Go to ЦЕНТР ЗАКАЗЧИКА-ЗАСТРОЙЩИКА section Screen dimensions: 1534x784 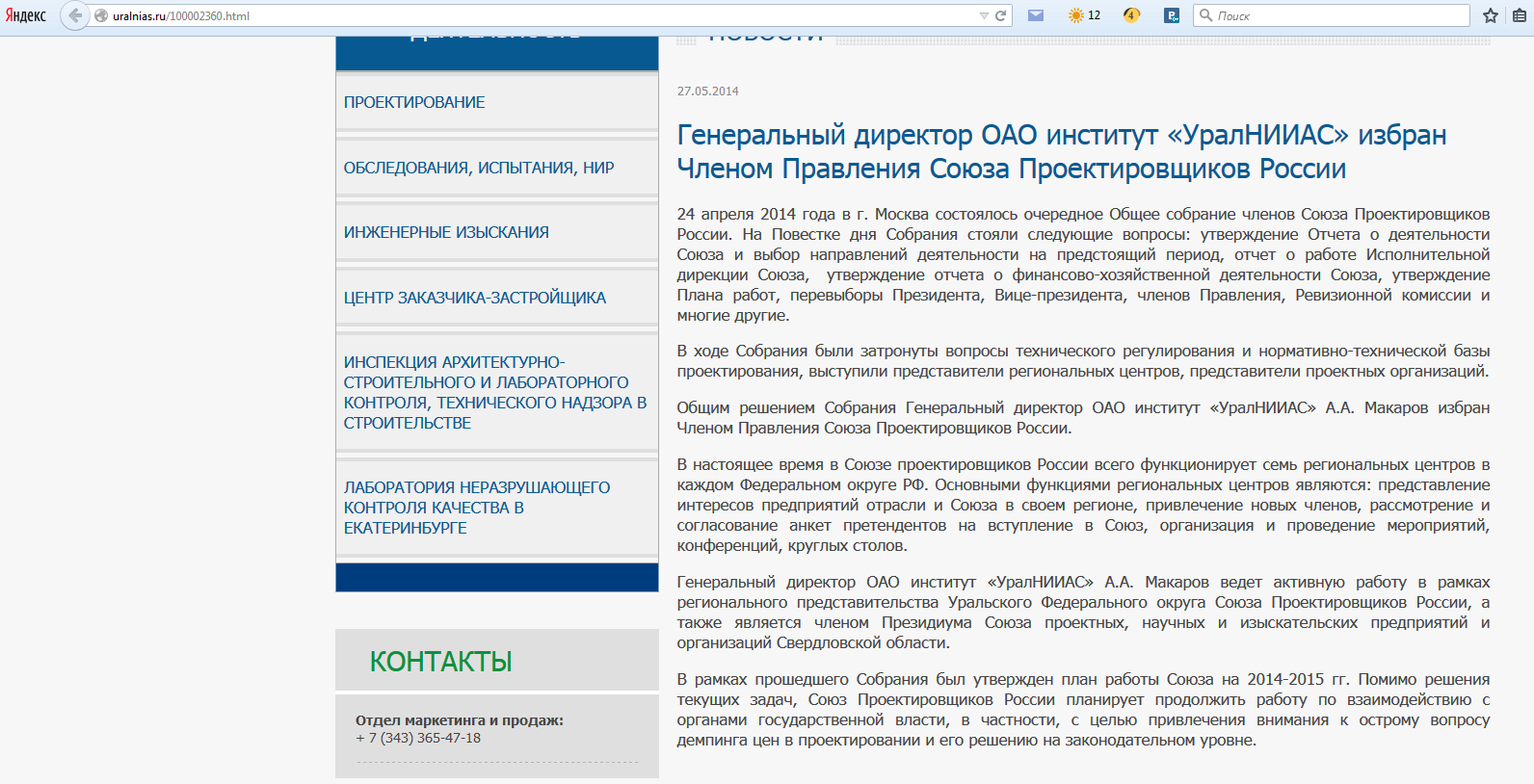pos(475,298)
